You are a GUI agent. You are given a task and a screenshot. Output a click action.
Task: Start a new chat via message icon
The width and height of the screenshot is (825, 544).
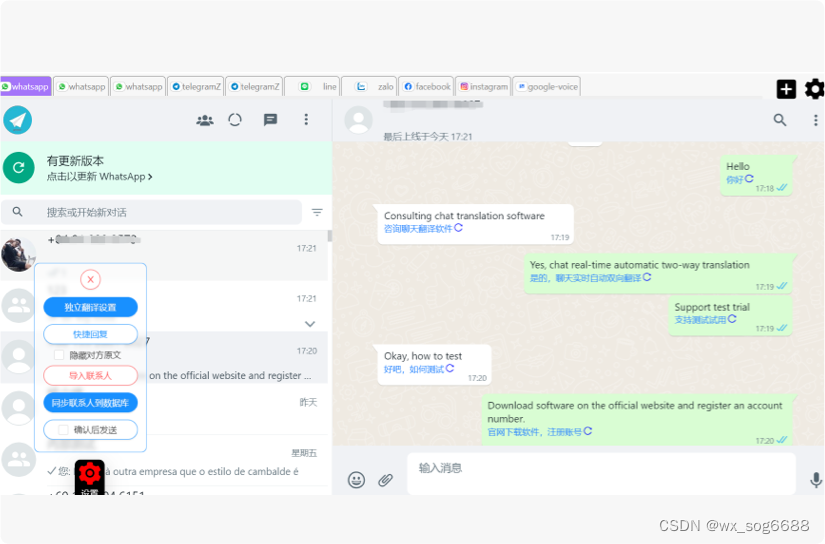point(270,120)
